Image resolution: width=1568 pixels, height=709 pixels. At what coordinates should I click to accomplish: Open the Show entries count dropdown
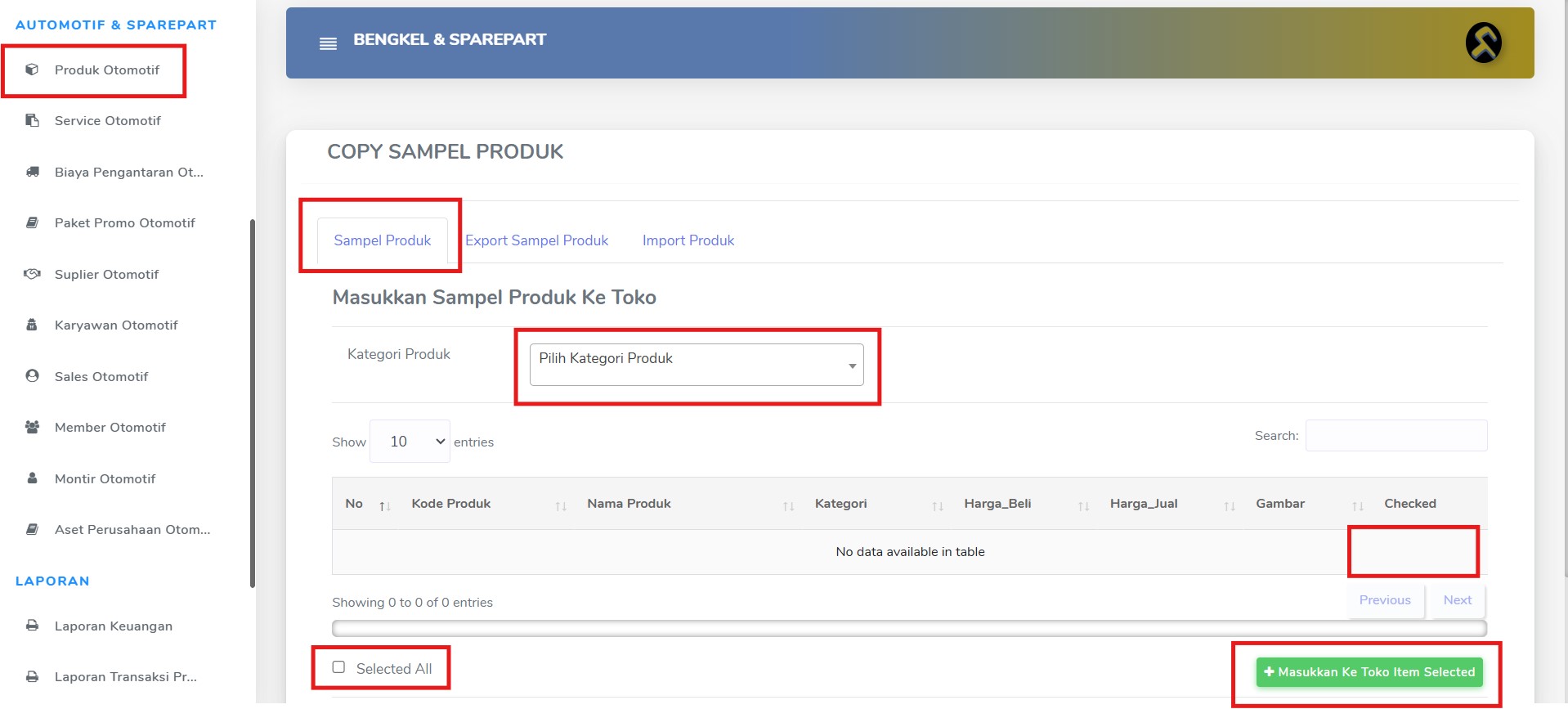coord(410,442)
